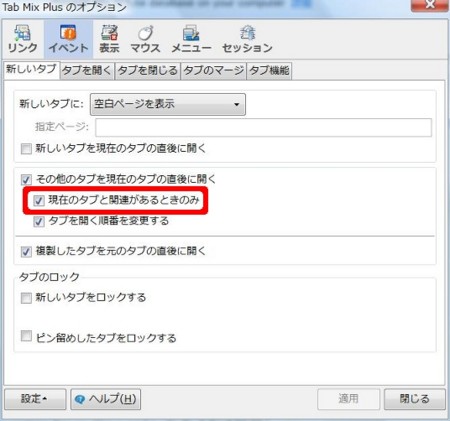
Task: Open the マウス (Mouse) category icon
Action: [145, 39]
